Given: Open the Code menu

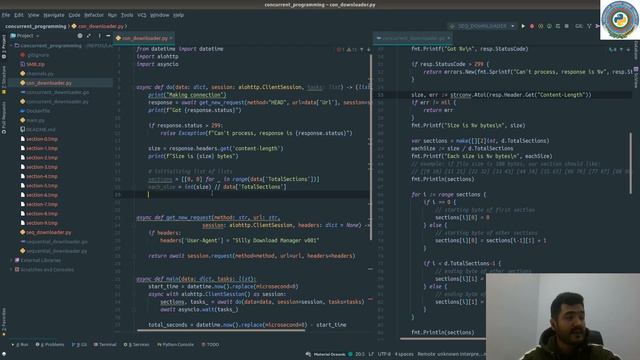Looking at the screenshot, I should (x=74, y=15).
